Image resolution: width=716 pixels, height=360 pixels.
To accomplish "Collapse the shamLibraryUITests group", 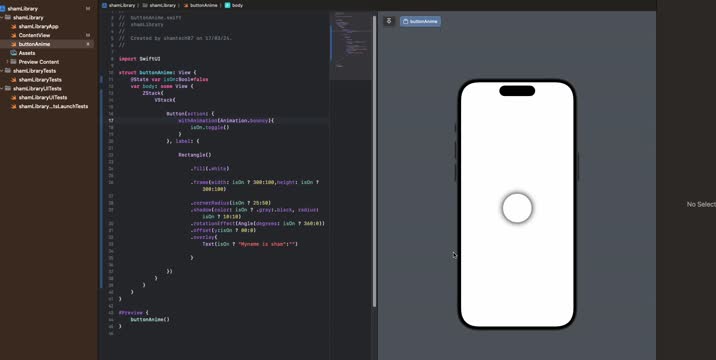I will pyautogui.click(x=2, y=89).
